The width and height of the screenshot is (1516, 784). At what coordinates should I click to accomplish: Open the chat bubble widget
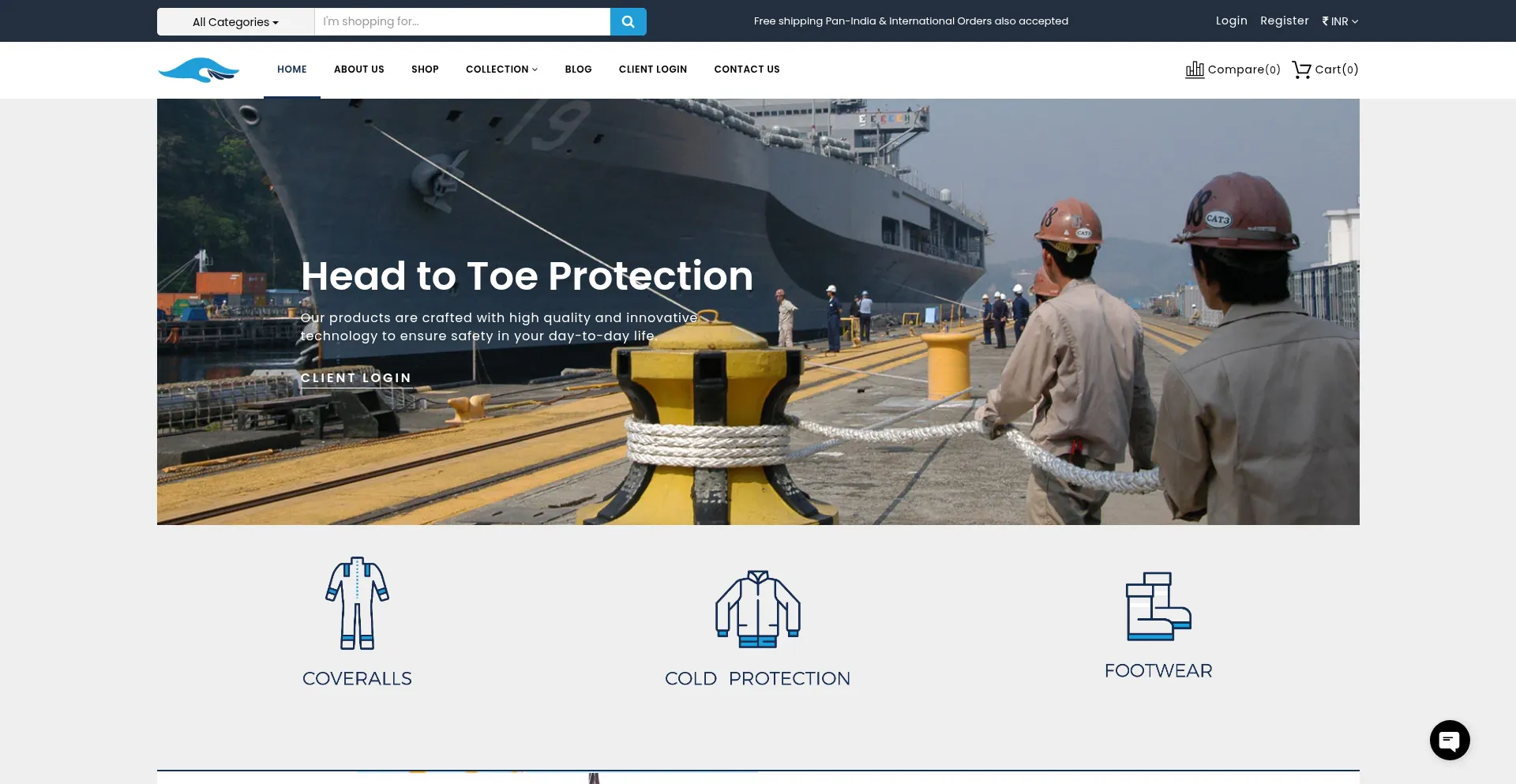pos(1449,740)
